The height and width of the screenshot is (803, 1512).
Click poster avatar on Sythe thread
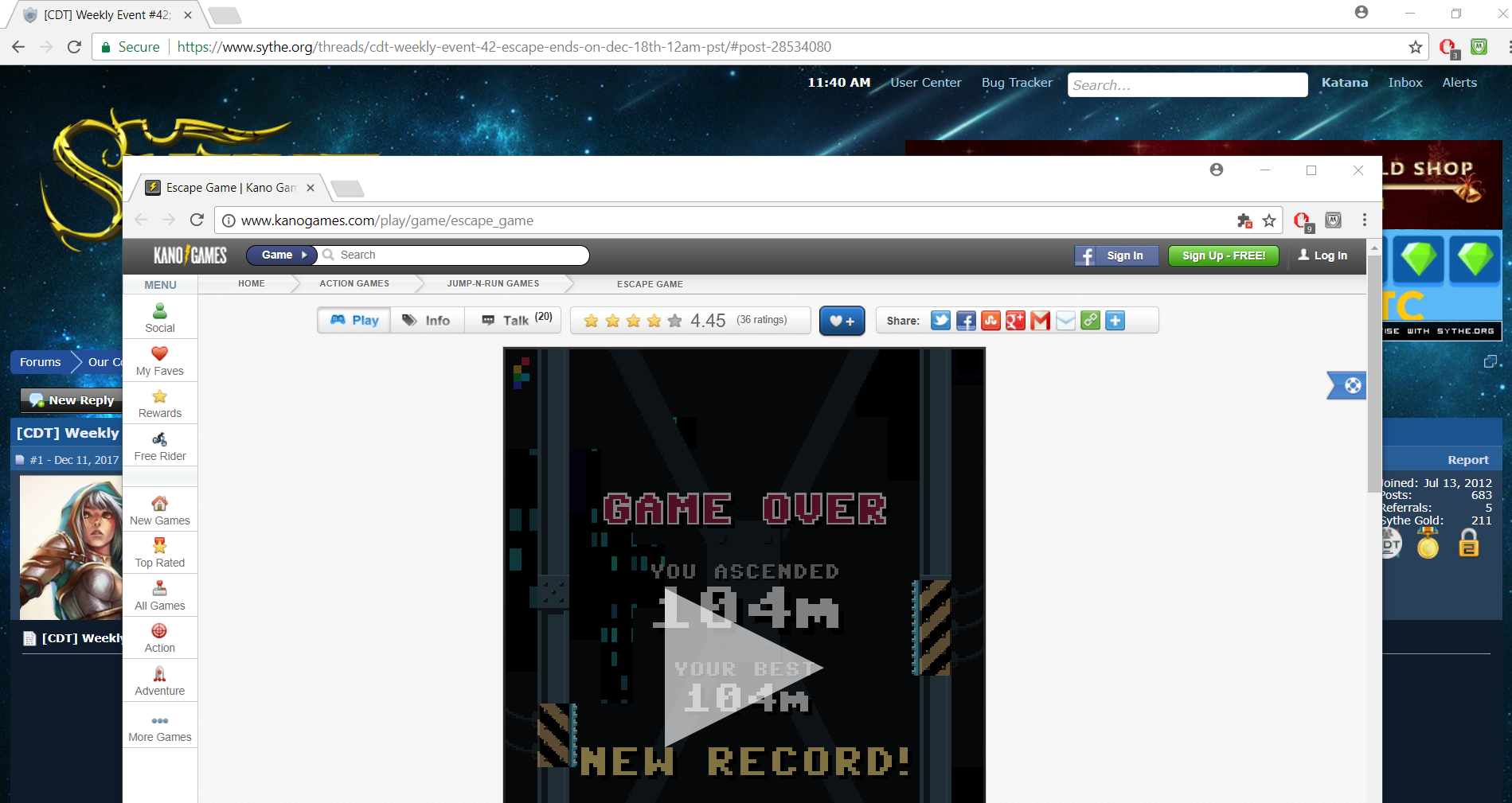70,548
